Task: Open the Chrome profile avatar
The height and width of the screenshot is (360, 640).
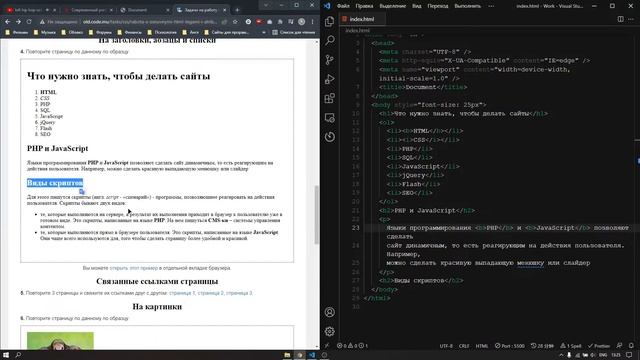Action: click(302, 22)
